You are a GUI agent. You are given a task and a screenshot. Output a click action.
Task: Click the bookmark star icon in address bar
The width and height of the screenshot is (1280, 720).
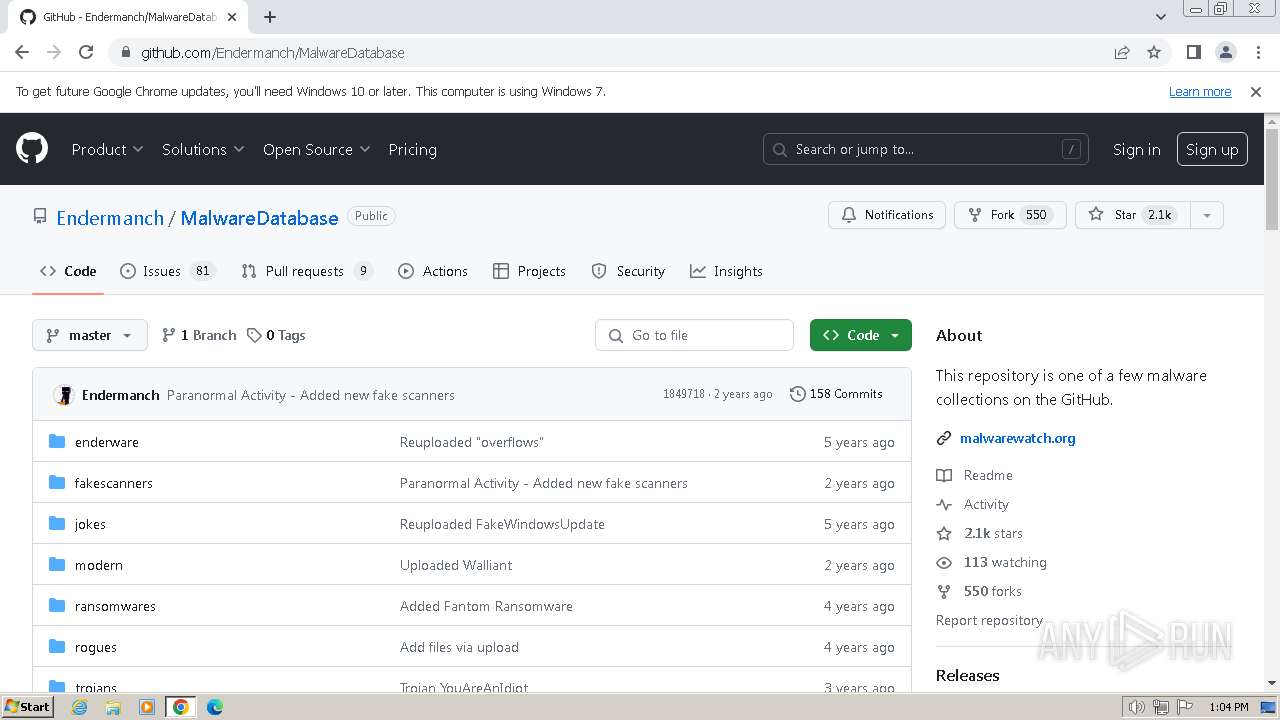point(1154,52)
